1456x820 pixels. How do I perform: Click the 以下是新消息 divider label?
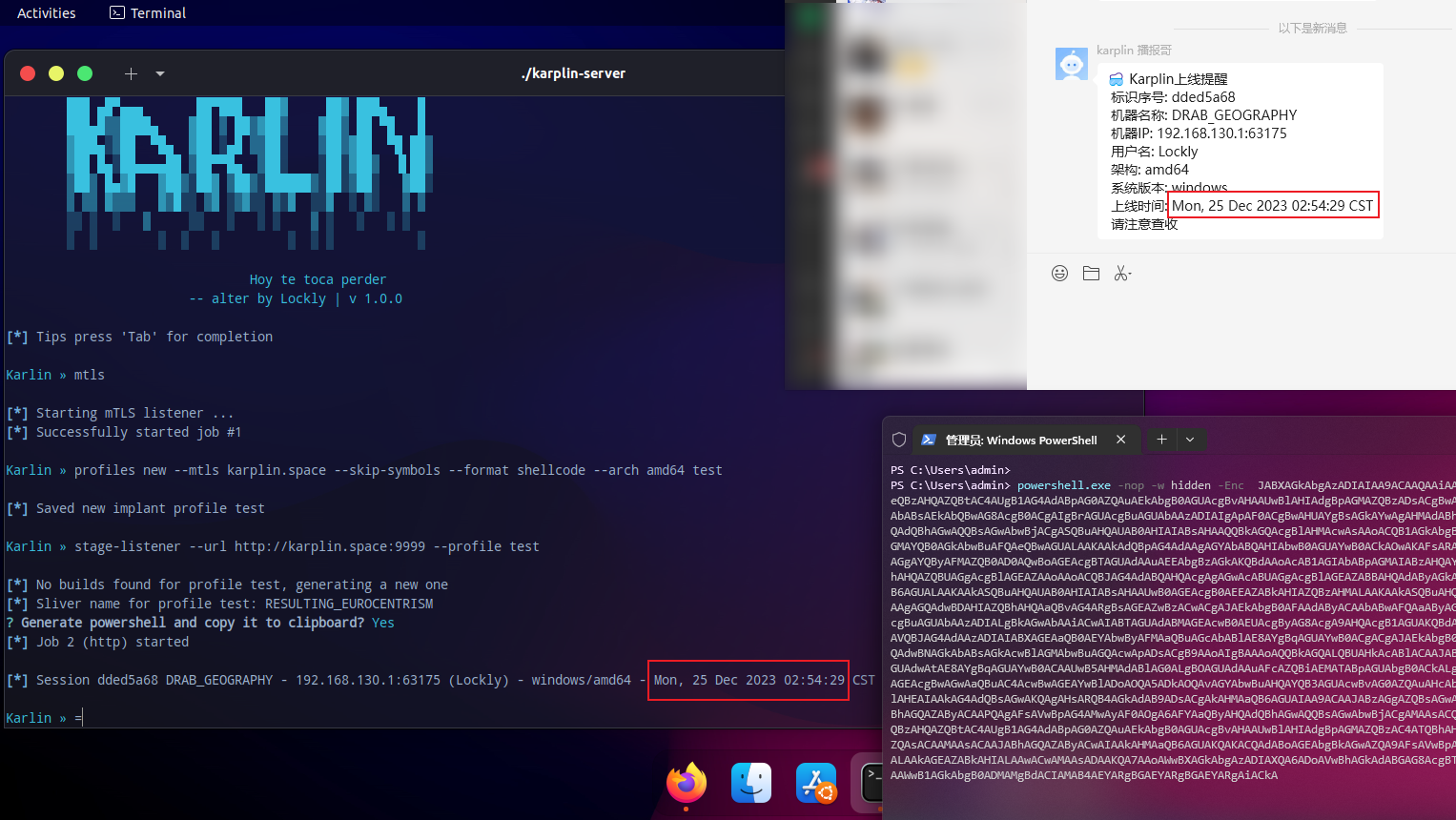click(x=1312, y=29)
